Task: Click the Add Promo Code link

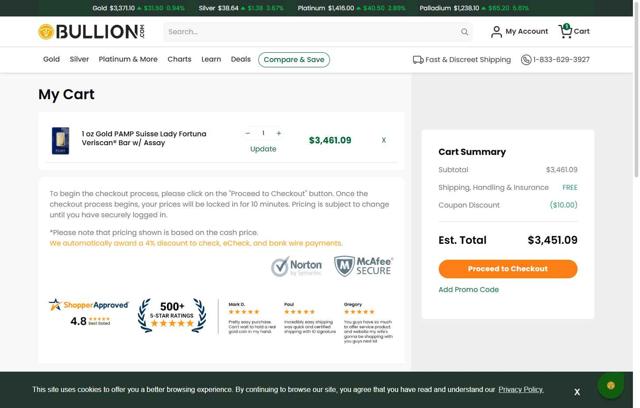Action: 469,289
